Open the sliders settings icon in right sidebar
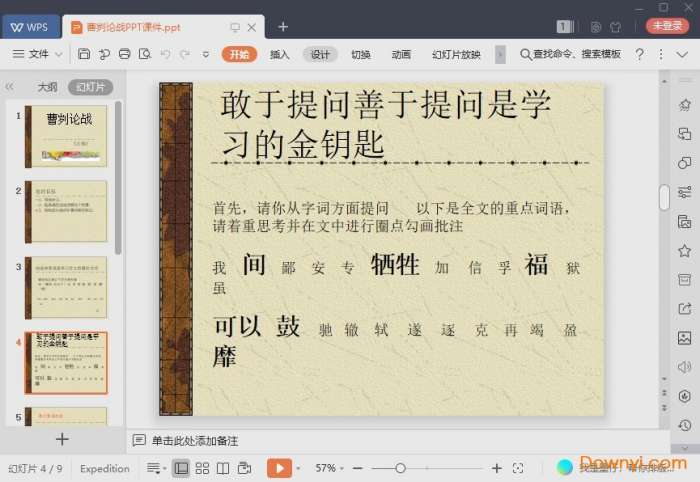 click(685, 192)
